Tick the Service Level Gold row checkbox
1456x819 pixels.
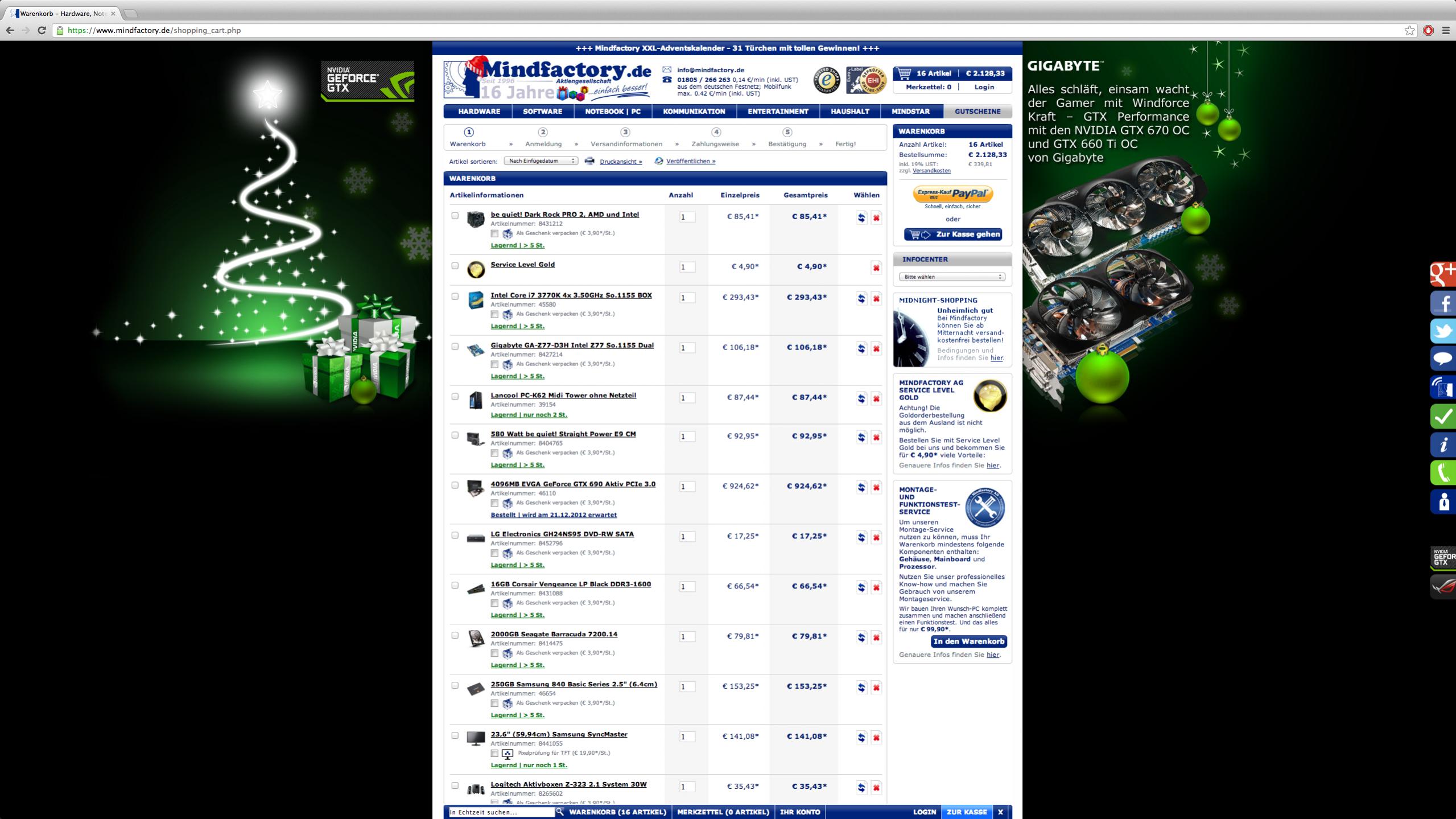point(455,266)
